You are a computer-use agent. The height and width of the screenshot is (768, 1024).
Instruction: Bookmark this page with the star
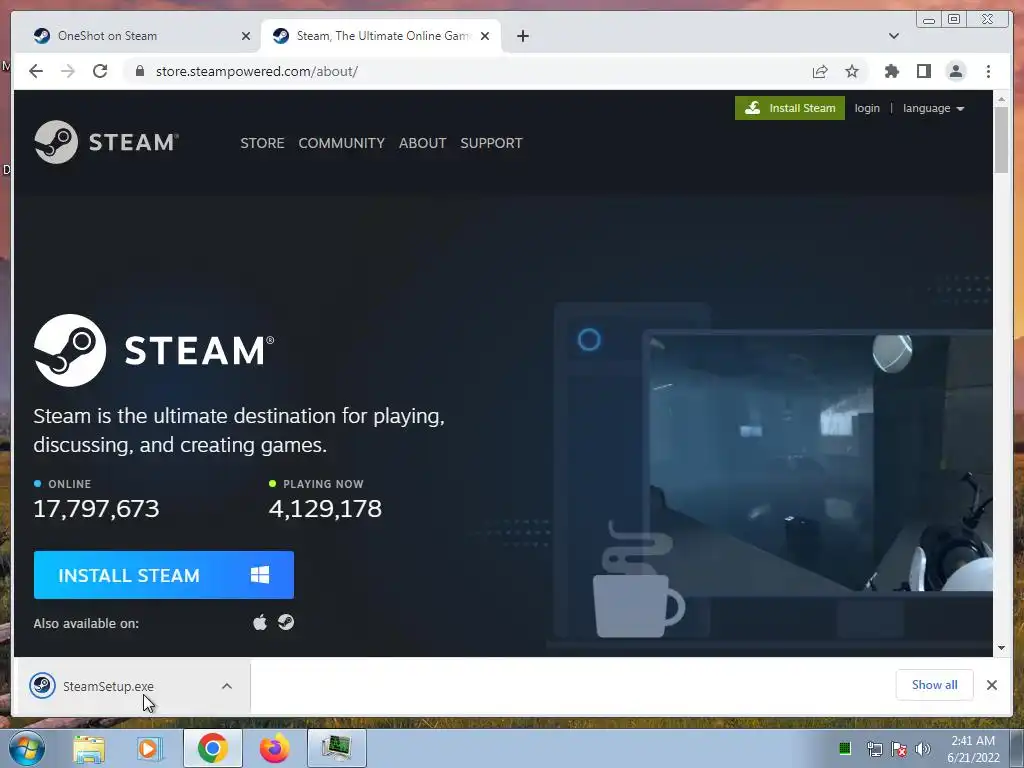pyautogui.click(x=852, y=71)
